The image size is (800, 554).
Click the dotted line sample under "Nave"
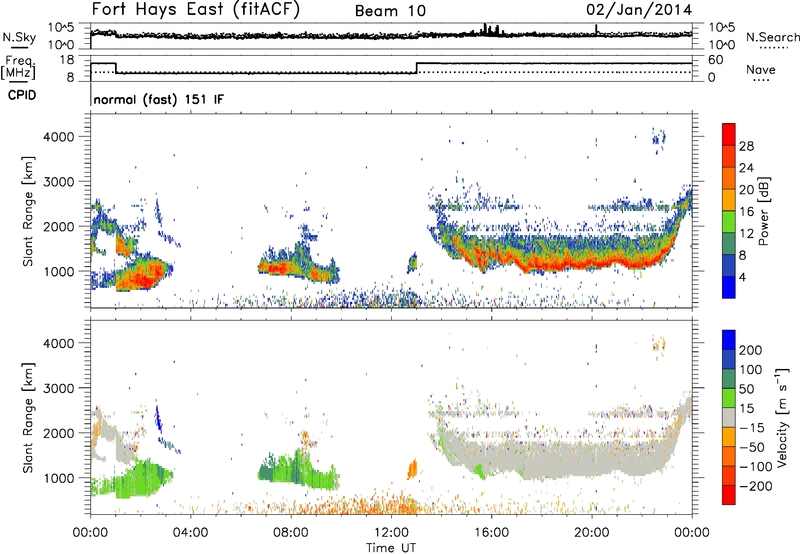(x=761, y=80)
